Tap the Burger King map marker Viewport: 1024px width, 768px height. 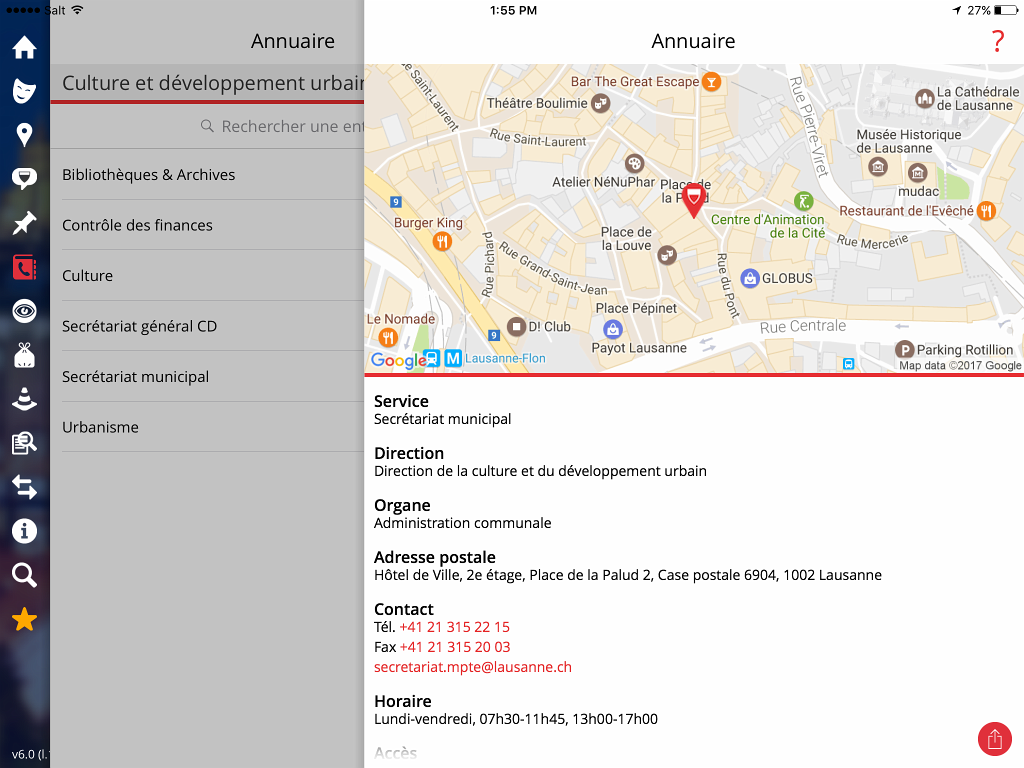[x=442, y=242]
